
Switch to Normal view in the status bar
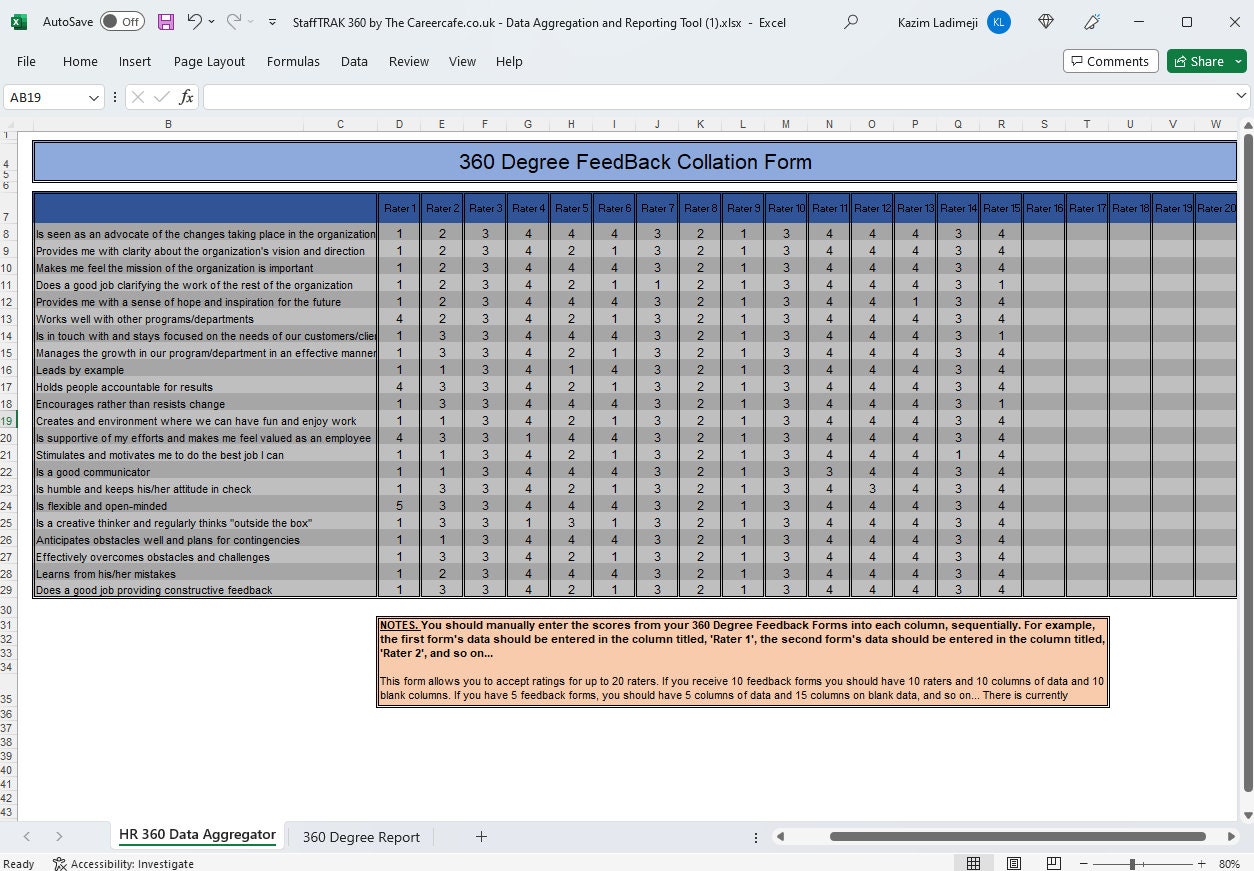[x=973, y=862]
